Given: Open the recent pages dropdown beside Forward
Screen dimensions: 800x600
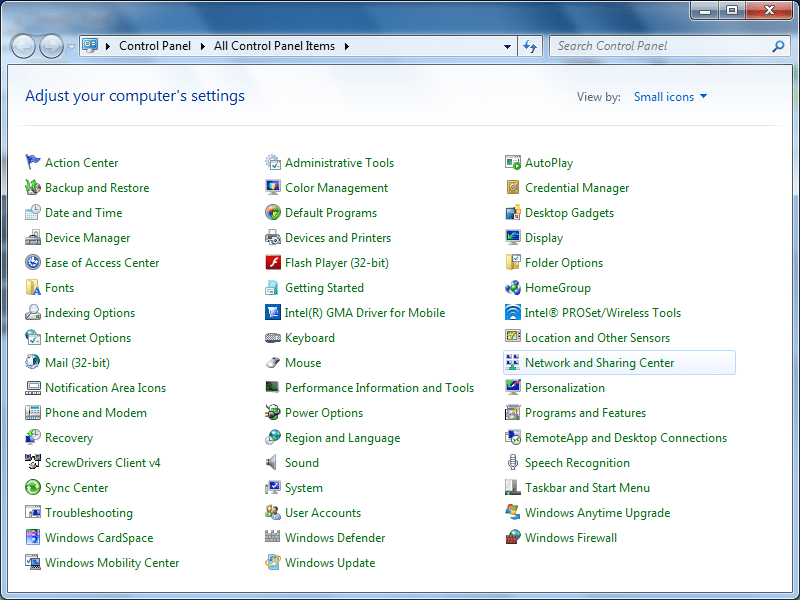Looking at the screenshot, I should pyautogui.click(x=71, y=46).
